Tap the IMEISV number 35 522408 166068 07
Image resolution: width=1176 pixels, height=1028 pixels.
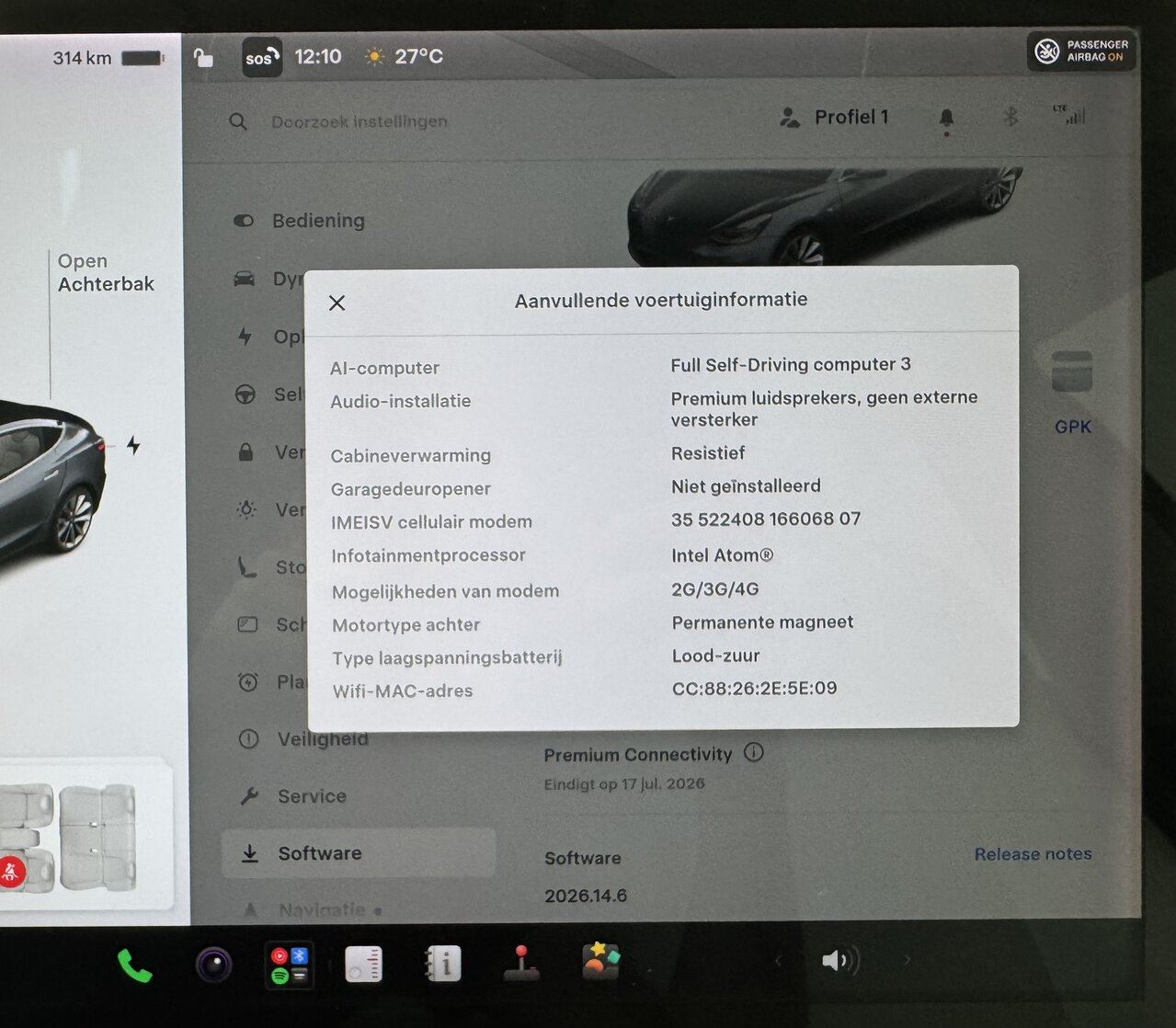(x=766, y=520)
